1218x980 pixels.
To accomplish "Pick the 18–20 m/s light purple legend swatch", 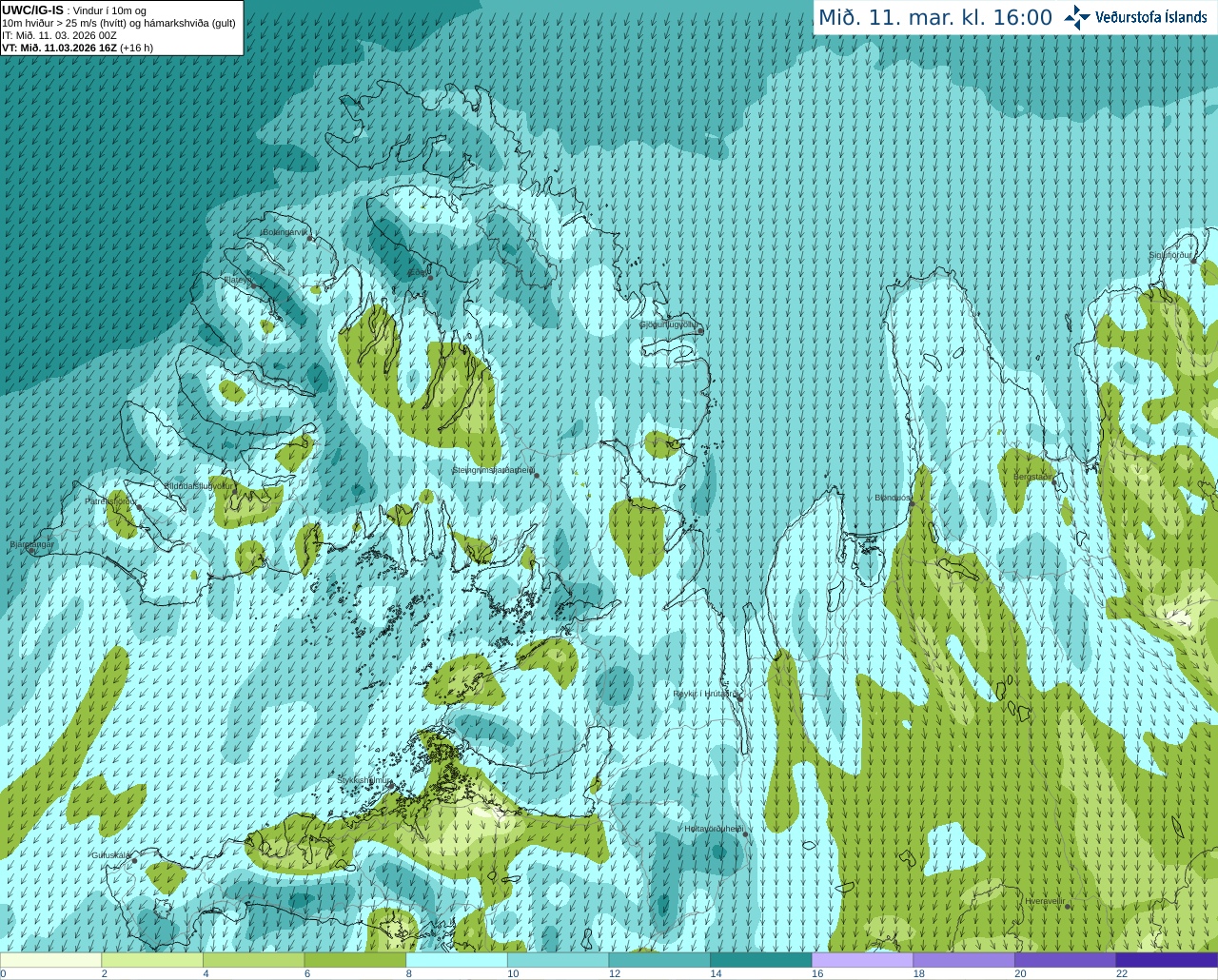I will coord(964,960).
